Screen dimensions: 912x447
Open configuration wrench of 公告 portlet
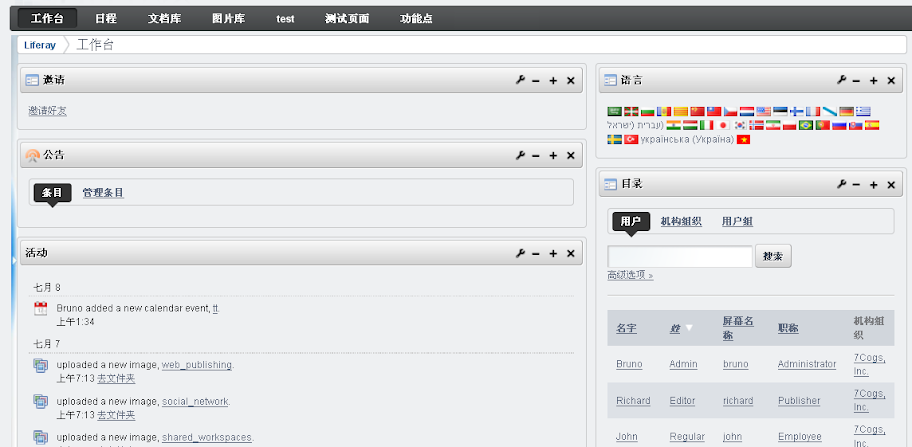[520, 155]
